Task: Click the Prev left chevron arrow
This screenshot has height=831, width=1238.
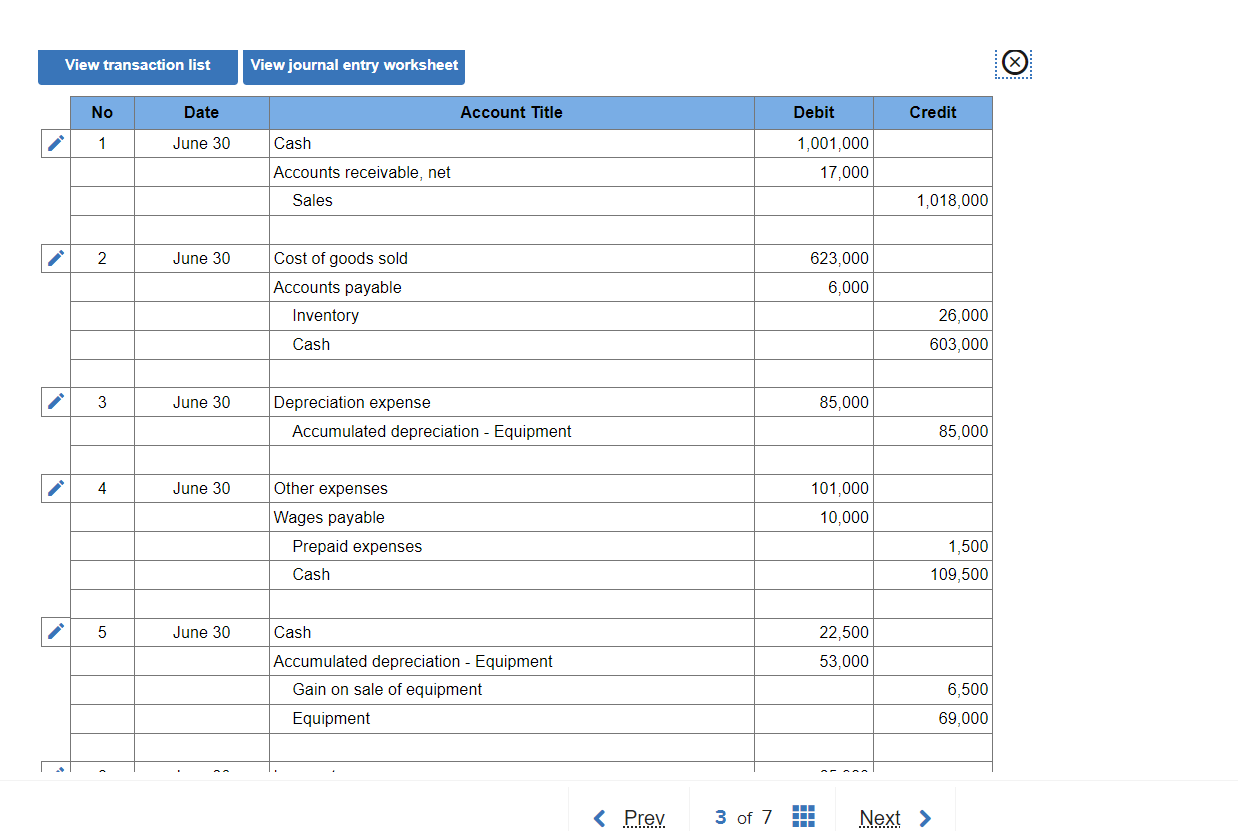Action: click(x=599, y=818)
